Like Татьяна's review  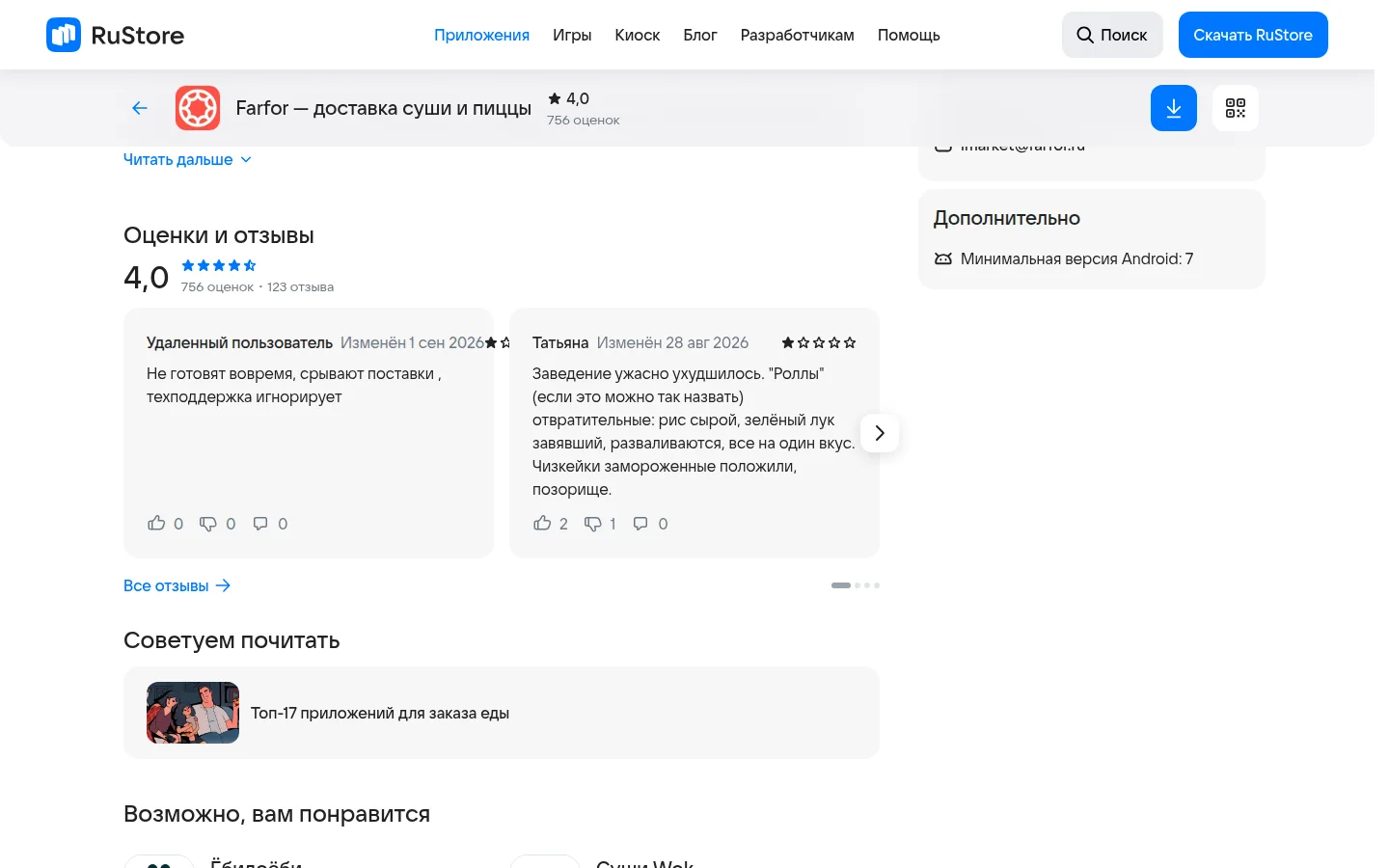542,524
